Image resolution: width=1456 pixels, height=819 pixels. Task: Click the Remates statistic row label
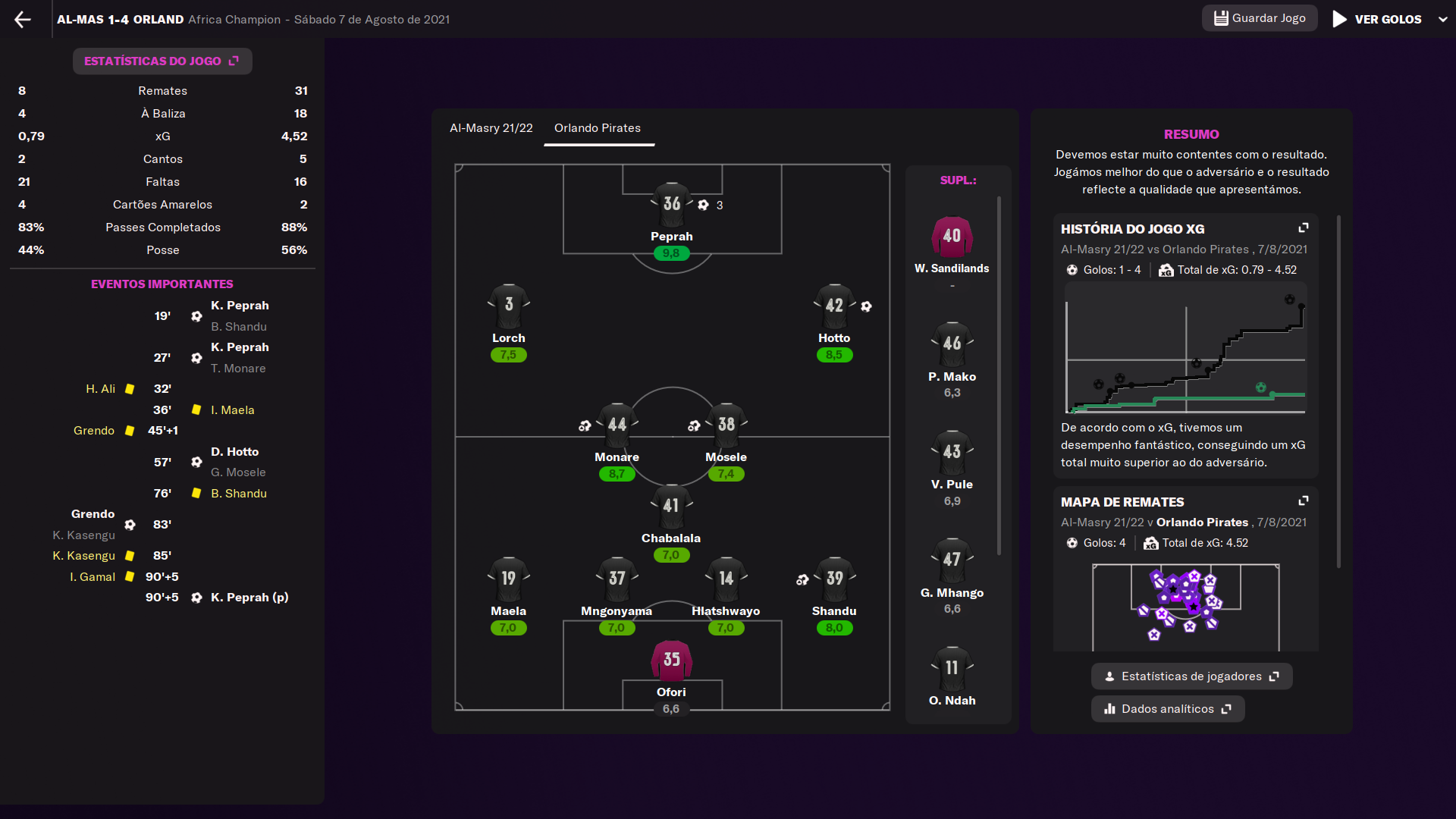[162, 90]
